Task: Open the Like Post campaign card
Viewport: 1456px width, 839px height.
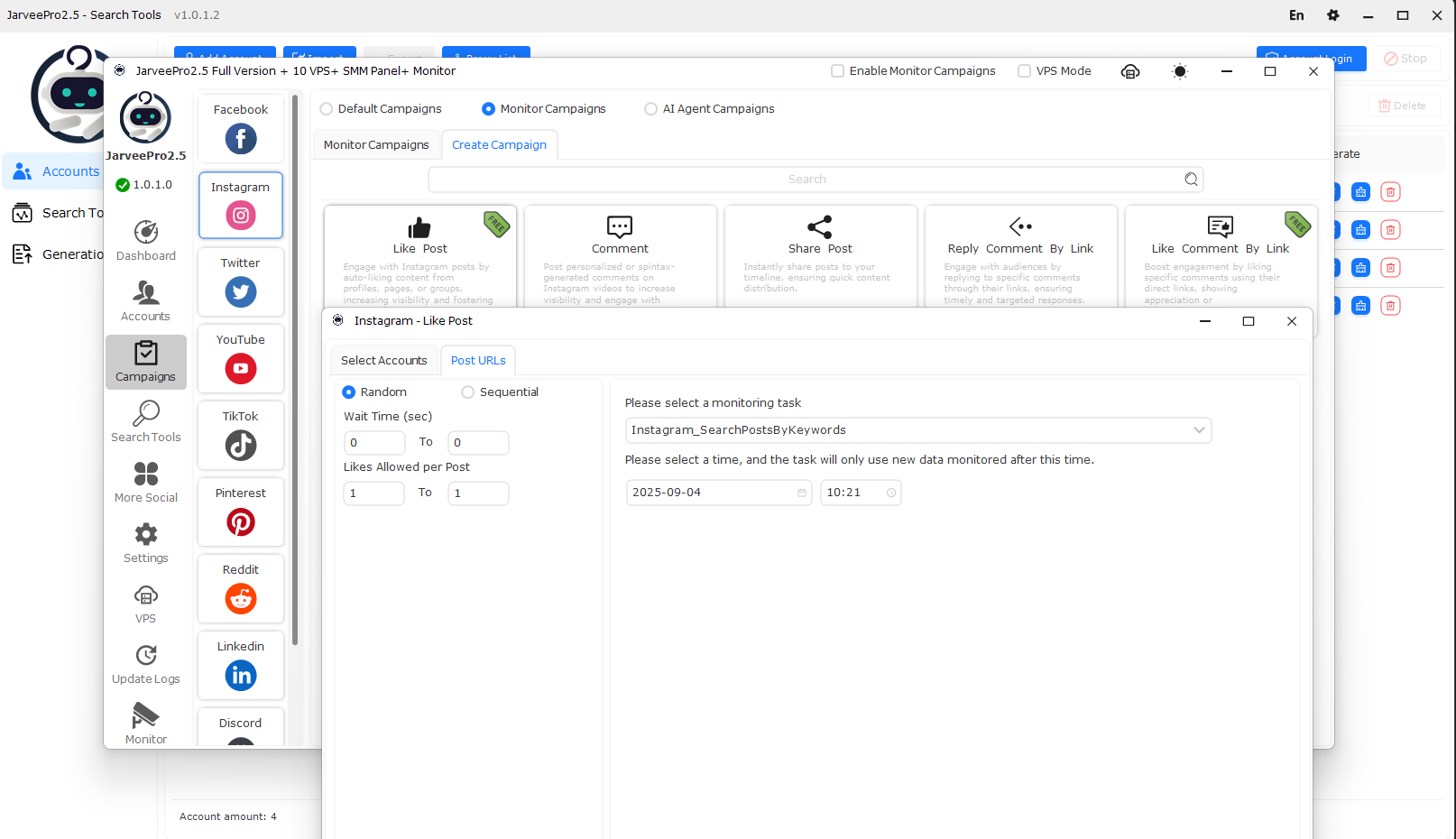Action: [420, 257]
